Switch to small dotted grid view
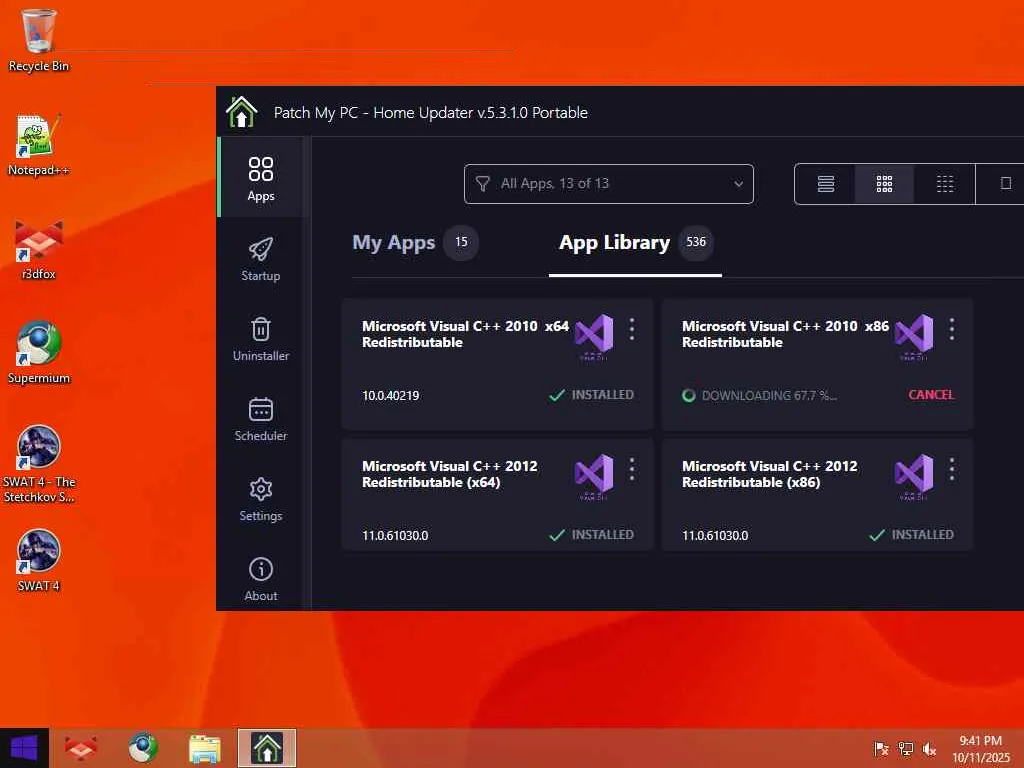This screenshot has height=768, width=1024. point(944,184)
